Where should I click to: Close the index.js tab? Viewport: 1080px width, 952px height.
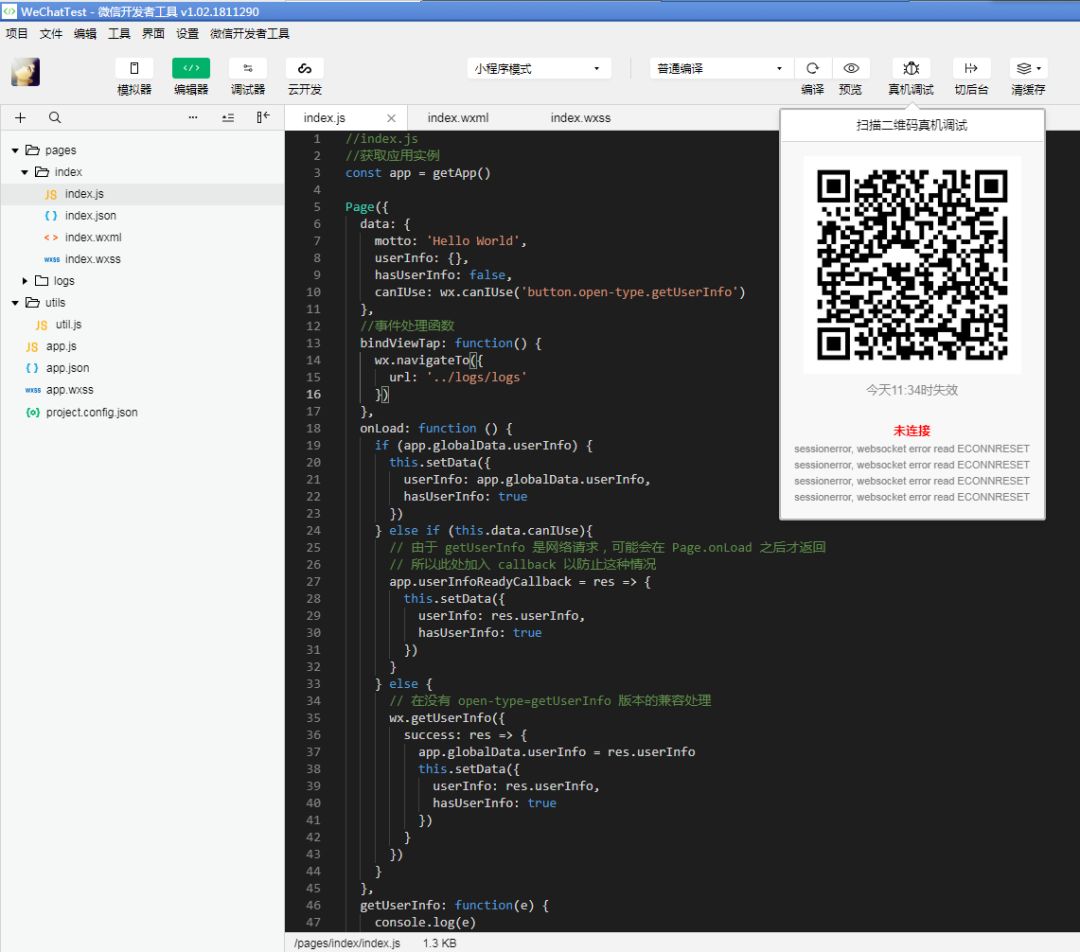tap(391, 118)
